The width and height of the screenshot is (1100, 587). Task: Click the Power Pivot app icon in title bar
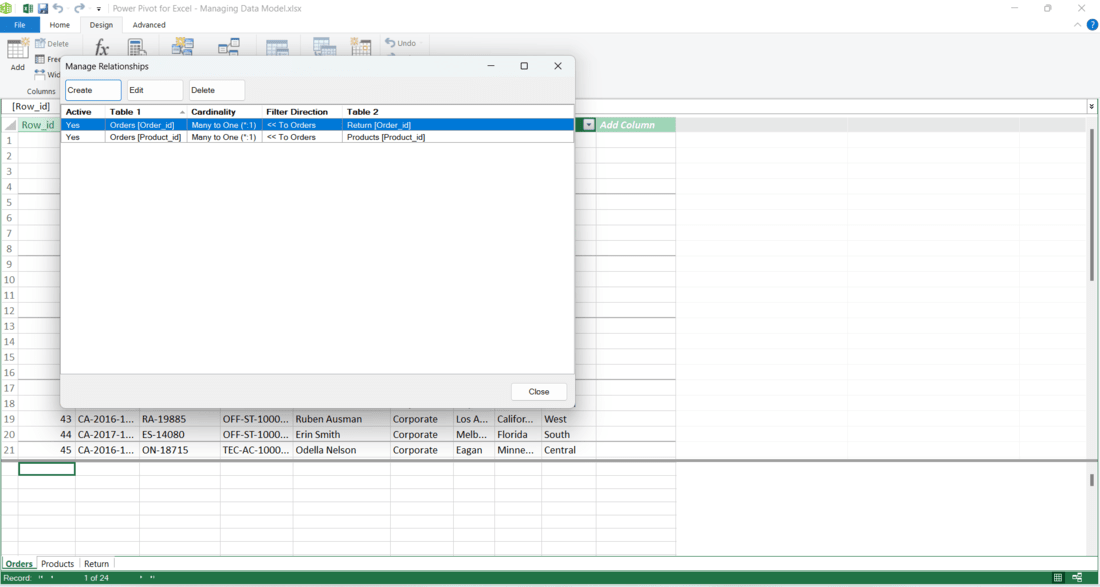coord(6,8)
